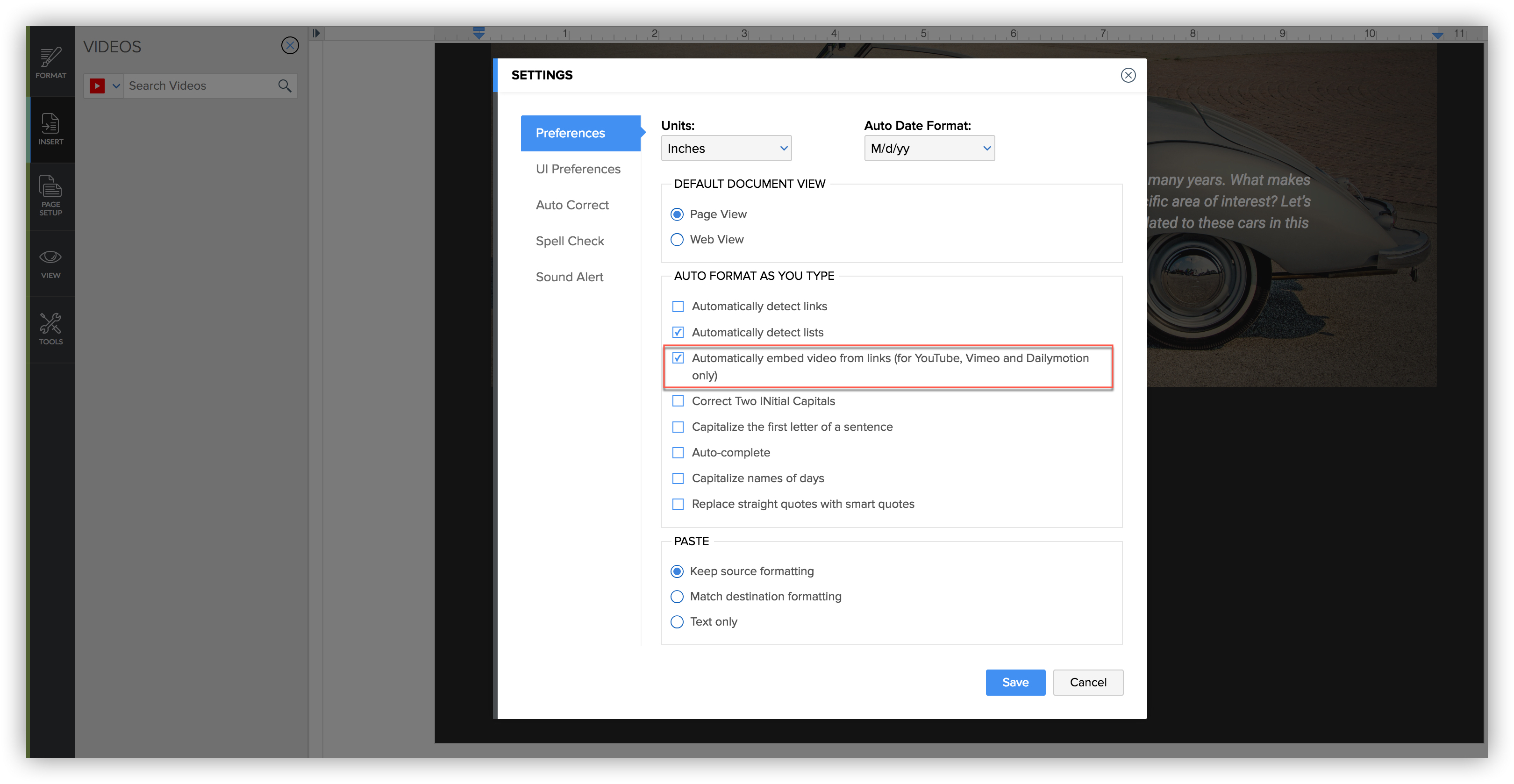Click the video search magnifier icon

pyautogui.click(x=285, y=86)
